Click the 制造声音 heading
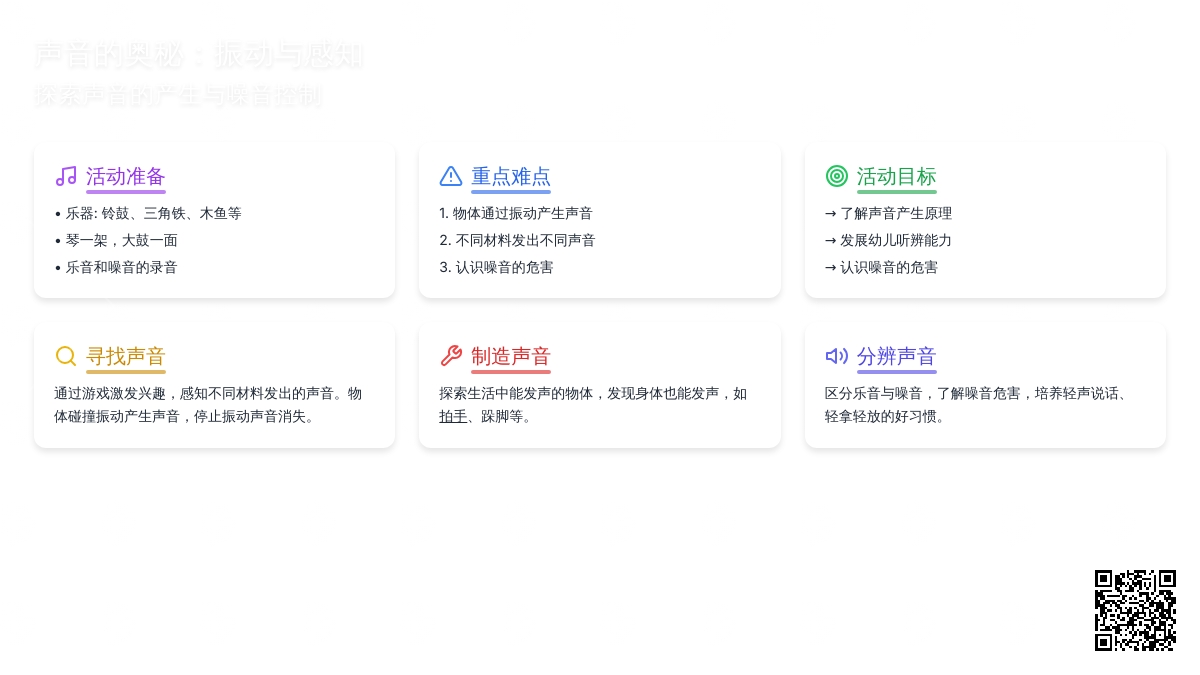 511,357
